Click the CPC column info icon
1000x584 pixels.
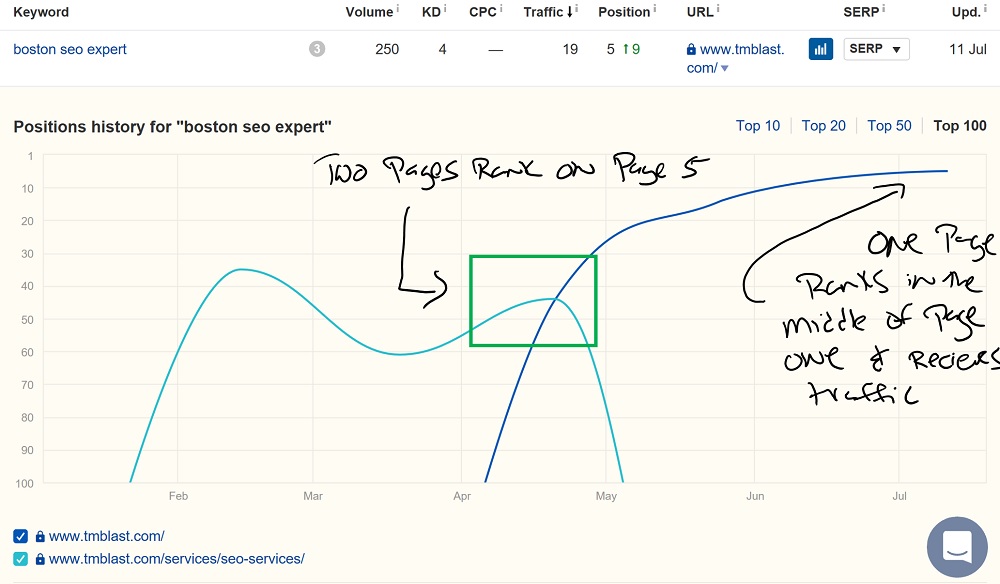click(501, 8)
